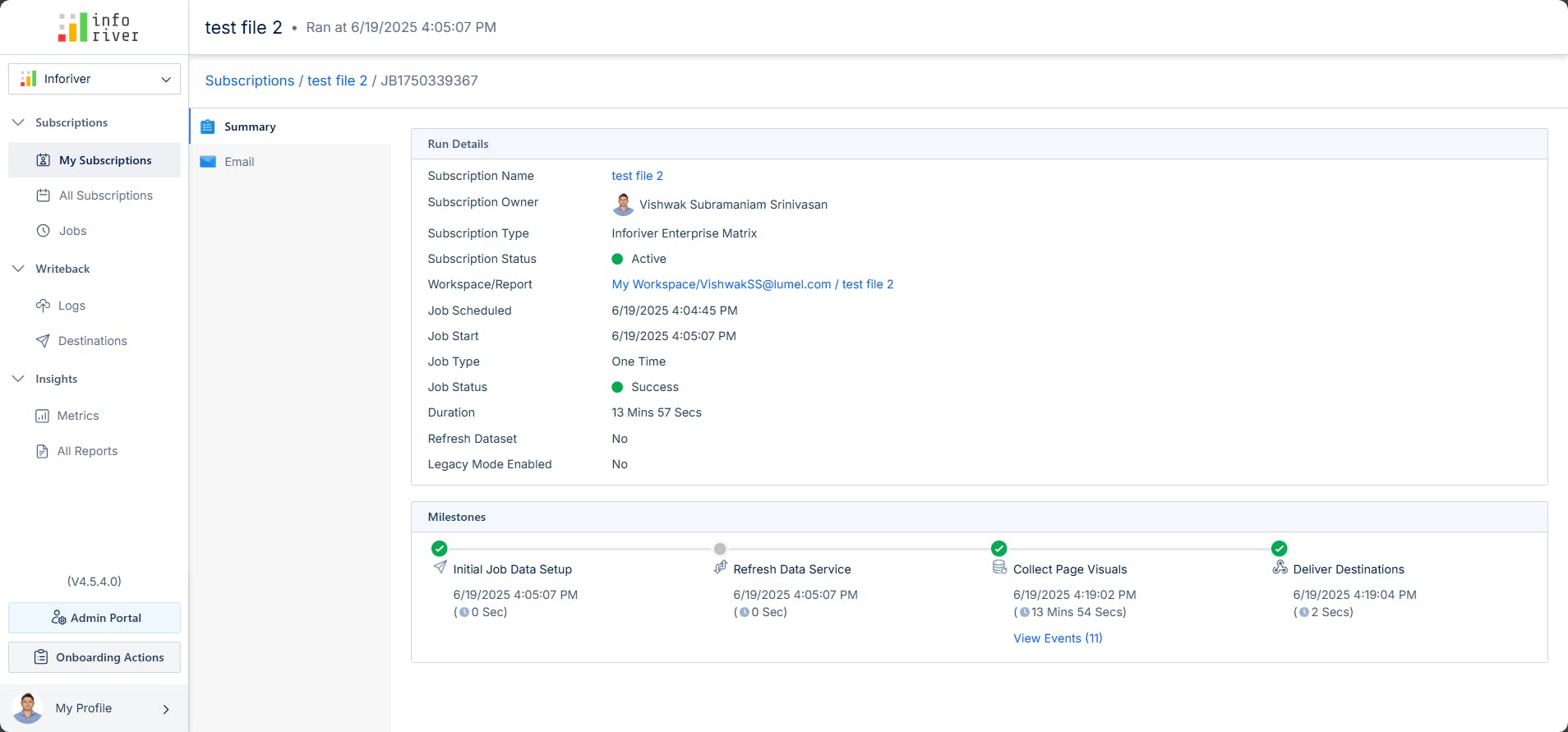This screenshot has width=1568, height=732.
Task: Click the Onboarding Actions button
Action: click(x=95, y=657)
